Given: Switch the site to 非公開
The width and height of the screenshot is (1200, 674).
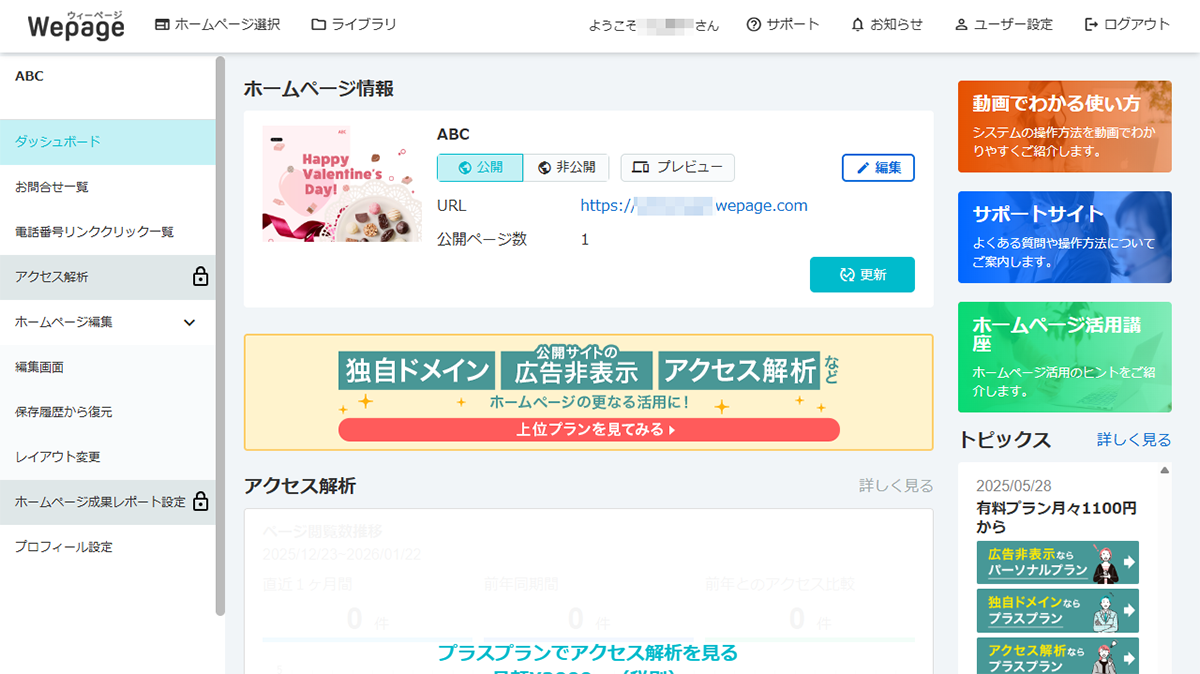Looking at the screenshot, I should point(567,167).
